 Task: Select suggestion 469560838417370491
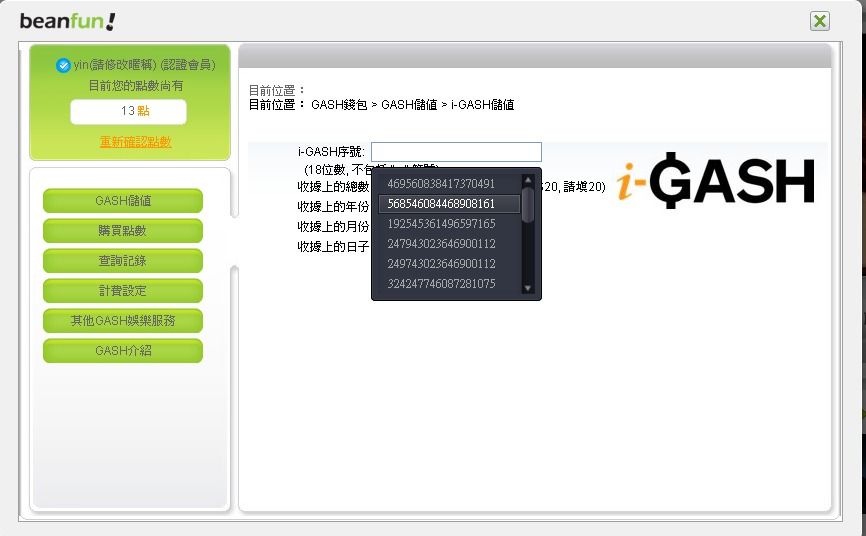[x=441, y=184]
